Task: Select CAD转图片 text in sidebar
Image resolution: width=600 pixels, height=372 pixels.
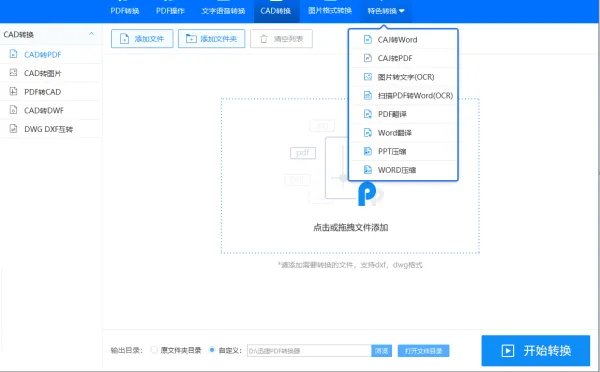Action: (x=42, y=73)
